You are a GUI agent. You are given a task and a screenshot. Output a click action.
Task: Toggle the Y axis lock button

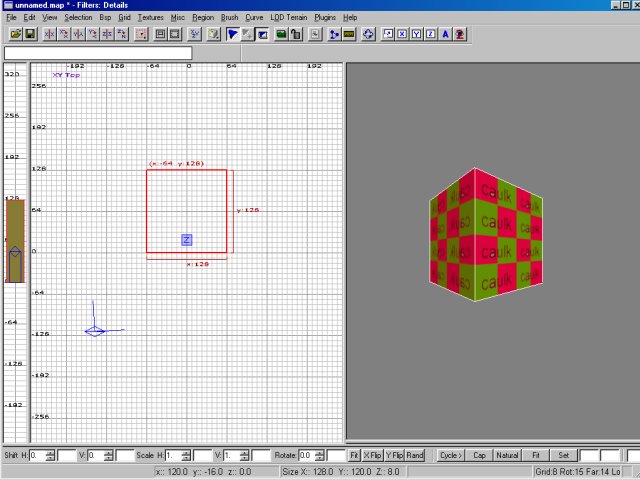pyautogui.click(x=416, y=34)
